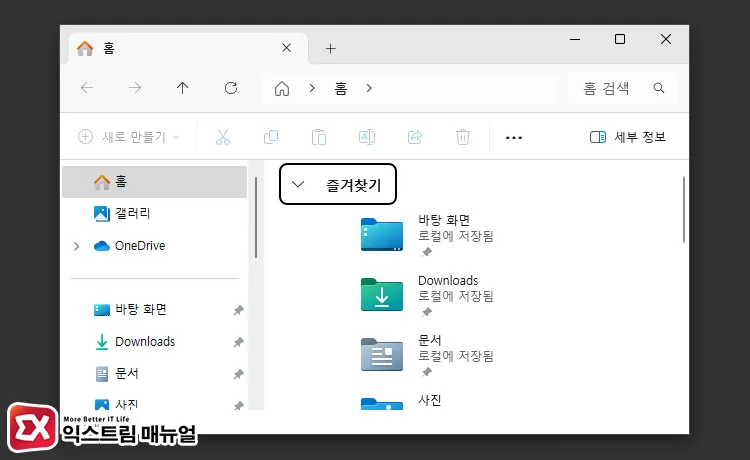Click the Share icon in toolbar

(415, 137)
